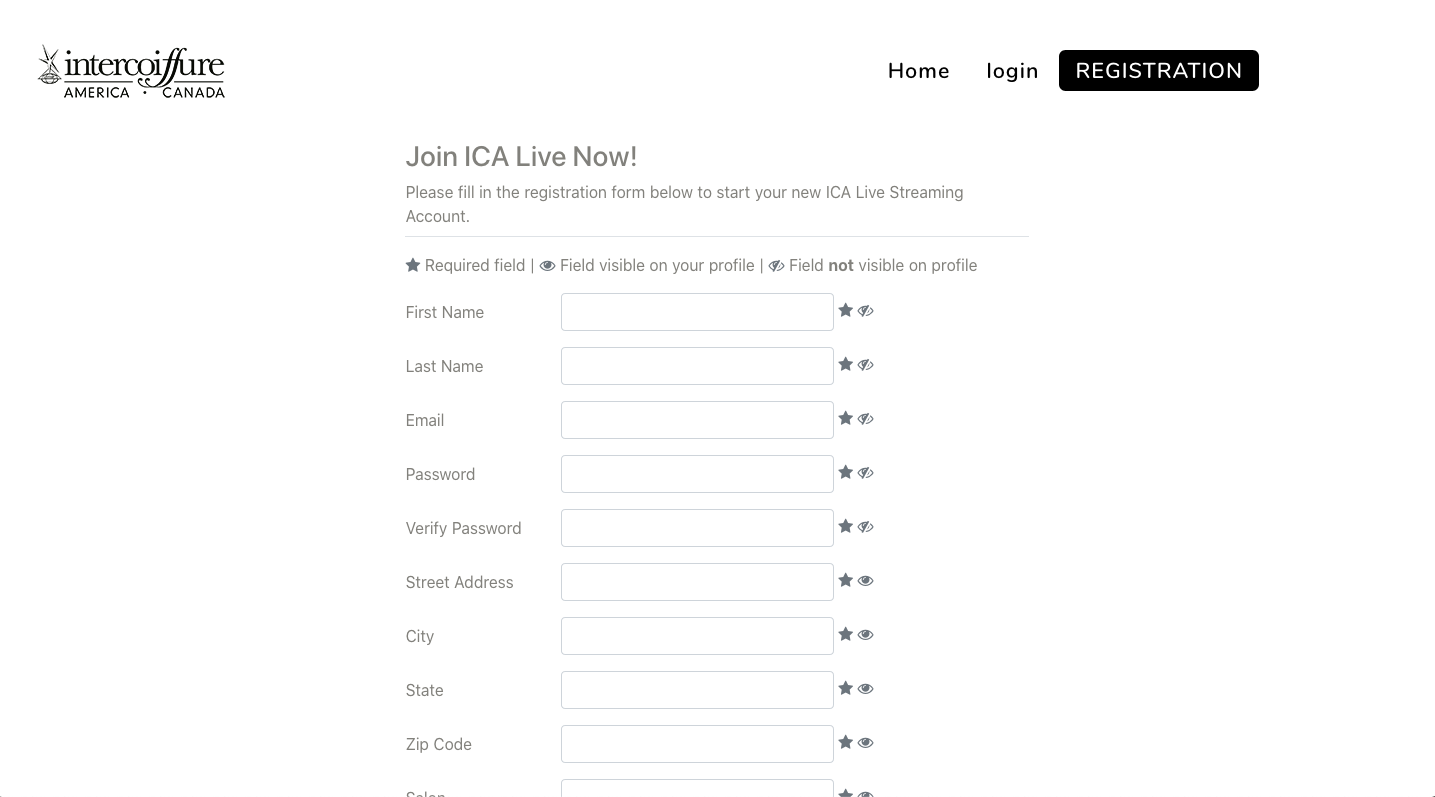Screen dimensions: 1435x797
Task: Focus the Last Name input field
Action: pyautogui.click(x=697, y=366)
